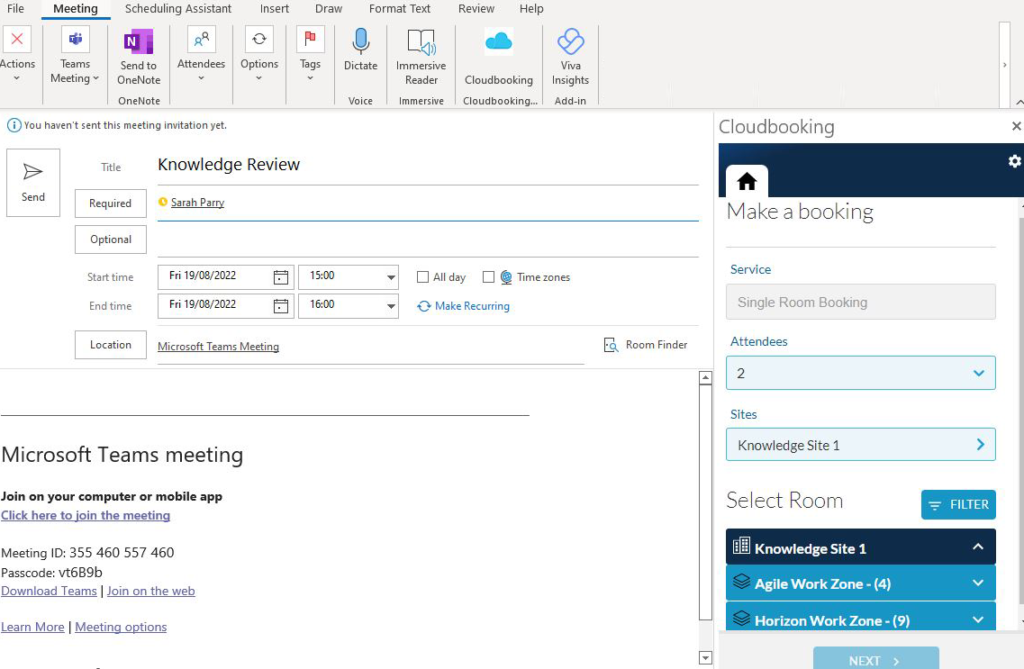Expand Horizon Work Zone - (9)
Screen dimensions: 1024x669
tap(861, 618)
